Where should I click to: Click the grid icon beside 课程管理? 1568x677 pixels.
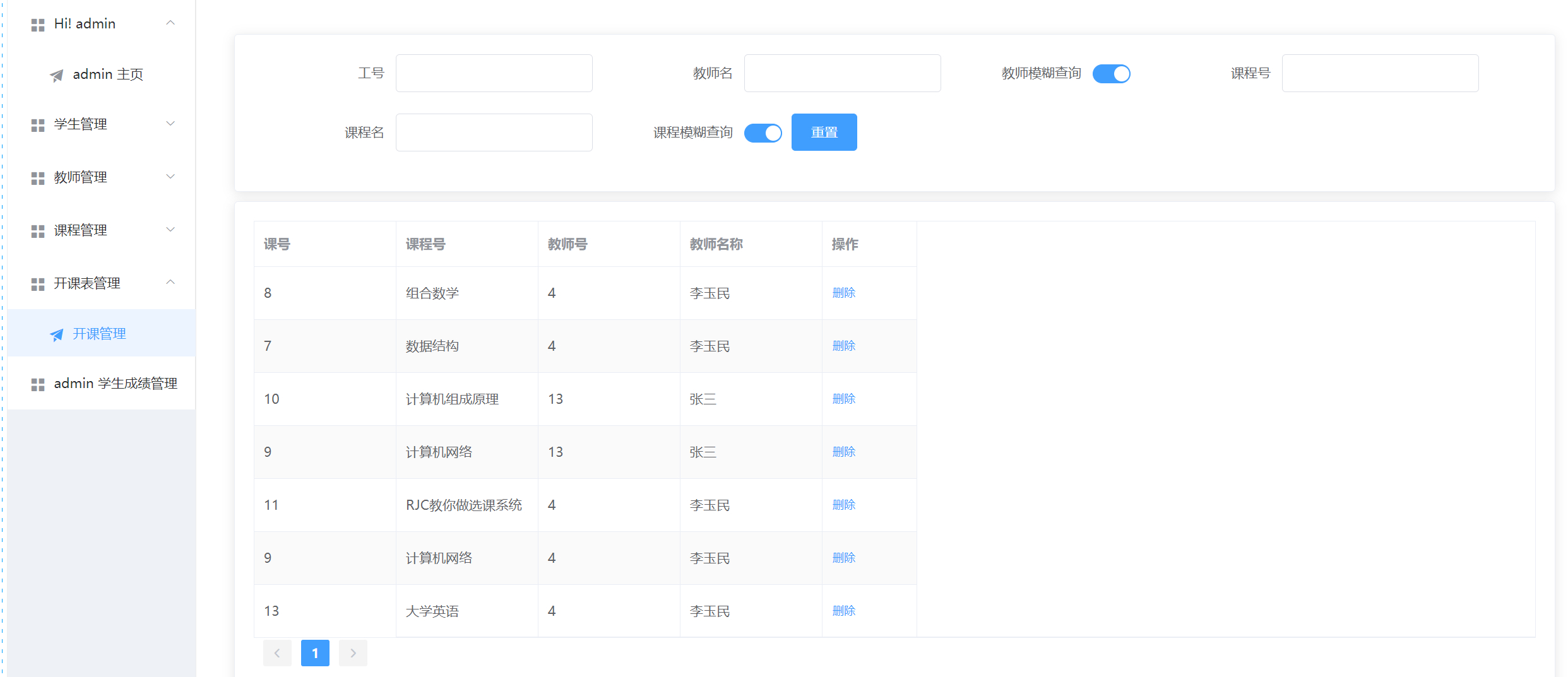pos(37,230)
